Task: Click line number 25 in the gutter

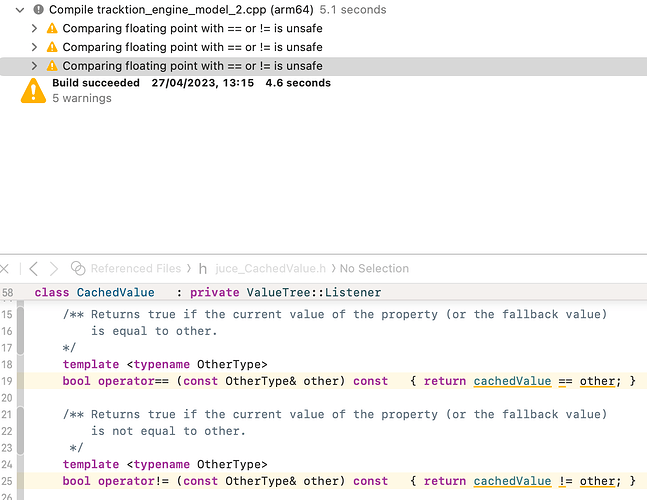Action: click(7, 481)
